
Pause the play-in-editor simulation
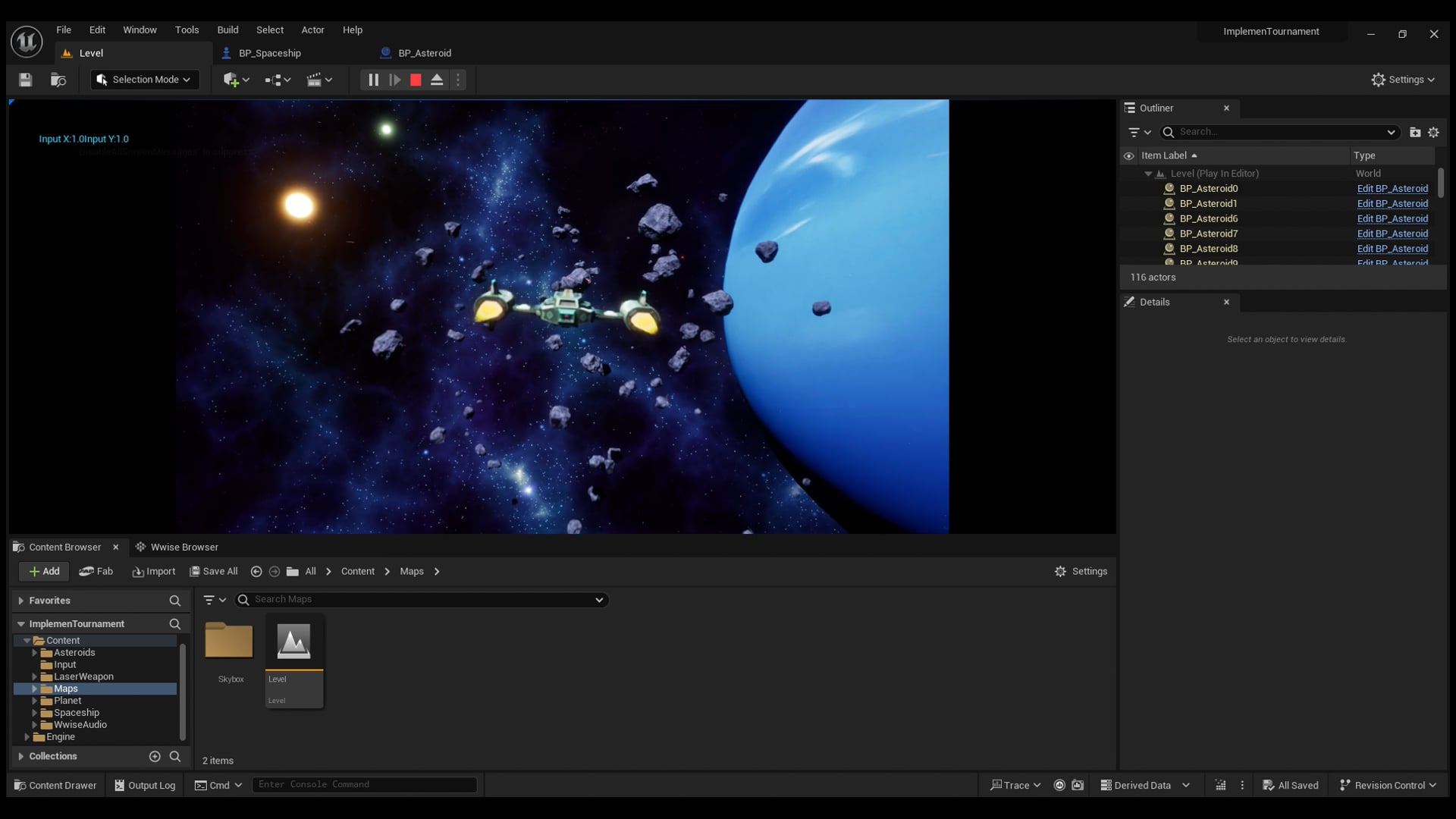pos(373,80)
